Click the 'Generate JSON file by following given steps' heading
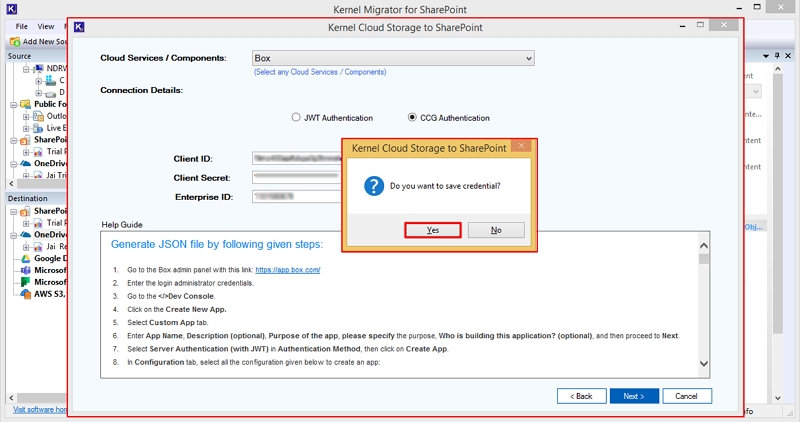Viewport: 800px width, 422px height. [x=217, y=244]
